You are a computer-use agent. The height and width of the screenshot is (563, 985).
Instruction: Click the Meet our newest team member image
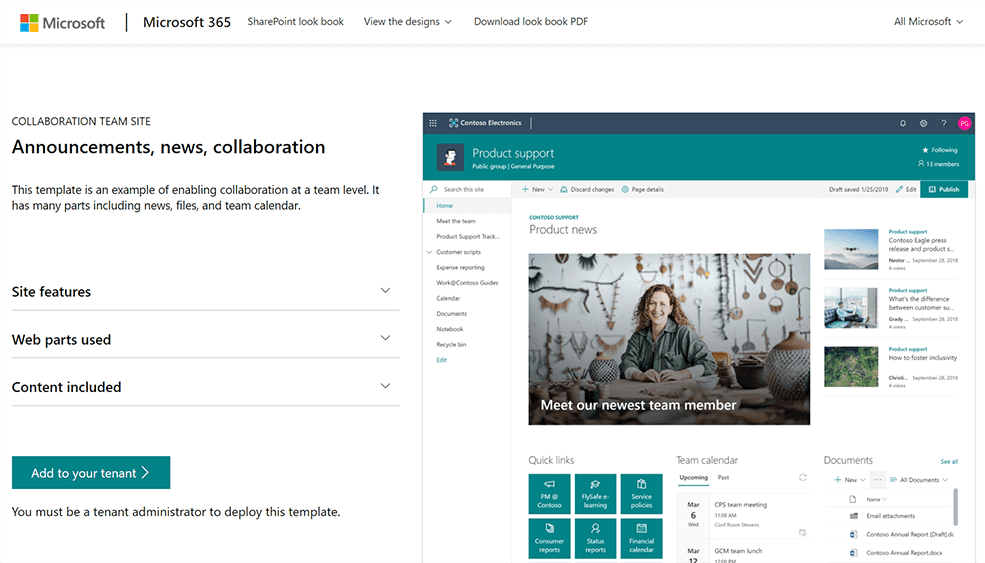[x=669, y=338]
